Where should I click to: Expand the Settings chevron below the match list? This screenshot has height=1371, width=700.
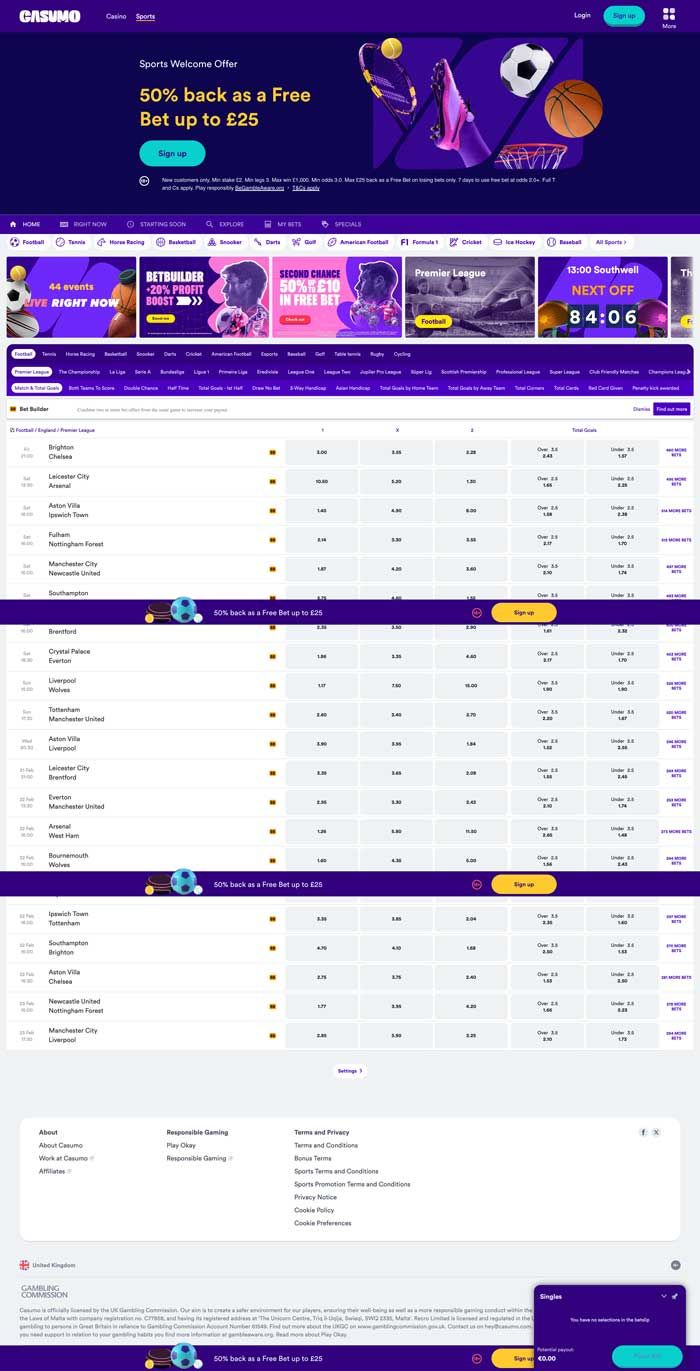click(x=350, y=1071)
